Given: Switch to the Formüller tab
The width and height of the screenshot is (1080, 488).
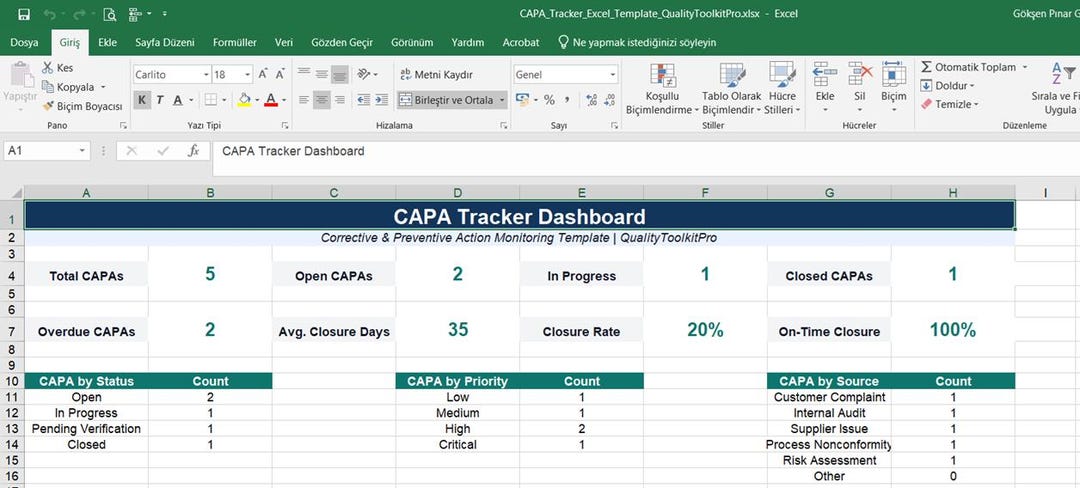Looking at the screenshot, I should (235, 42).
